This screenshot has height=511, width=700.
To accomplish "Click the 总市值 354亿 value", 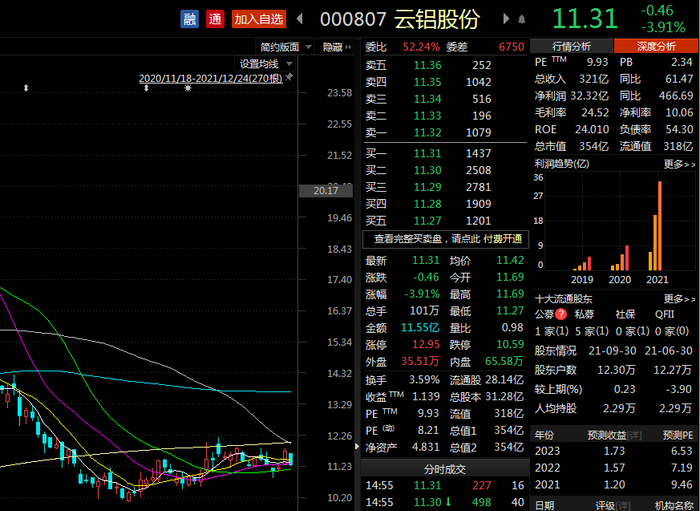I will point(594,146).
